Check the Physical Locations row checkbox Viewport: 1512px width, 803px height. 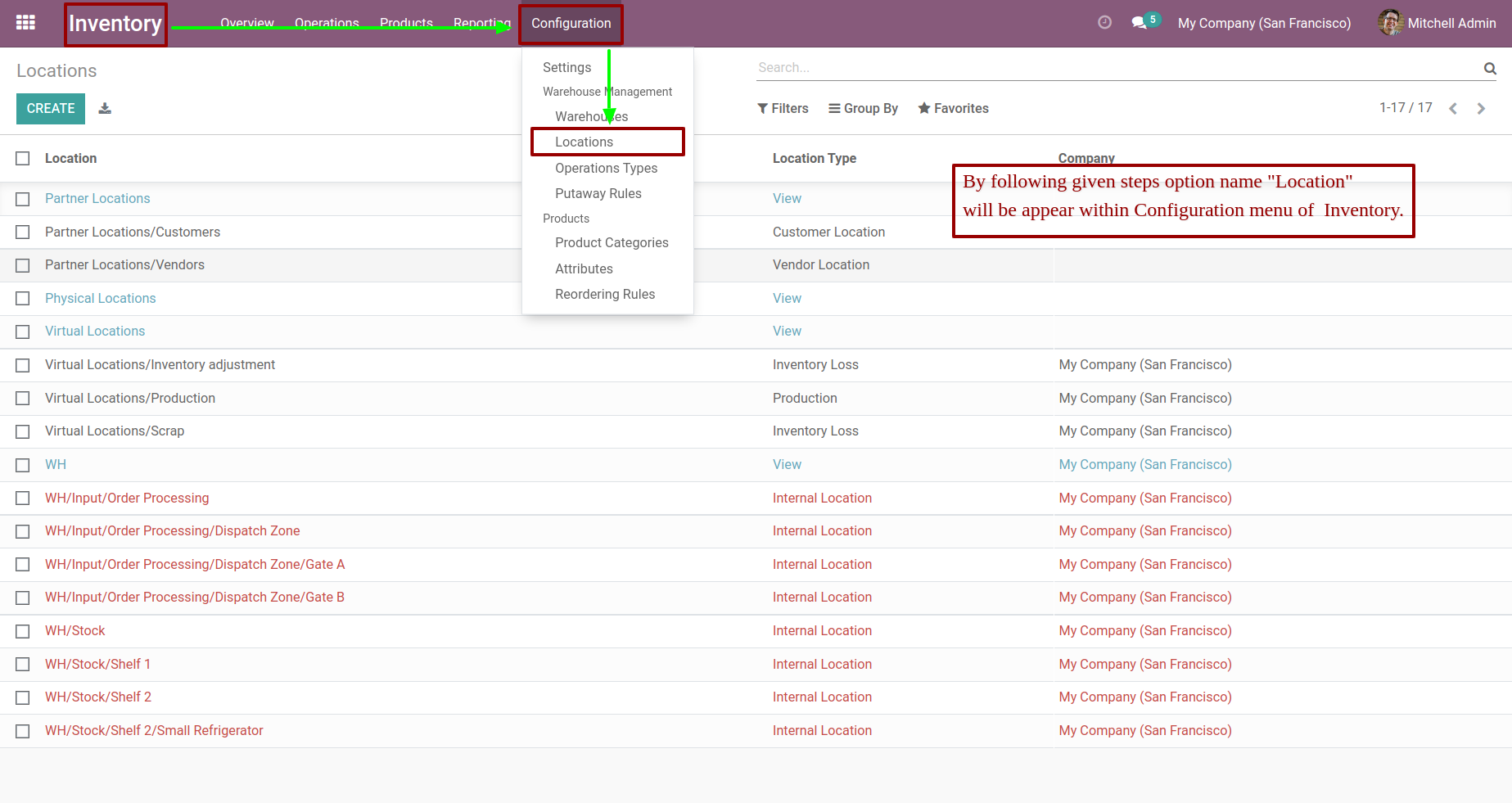click(x=23, y=299)
